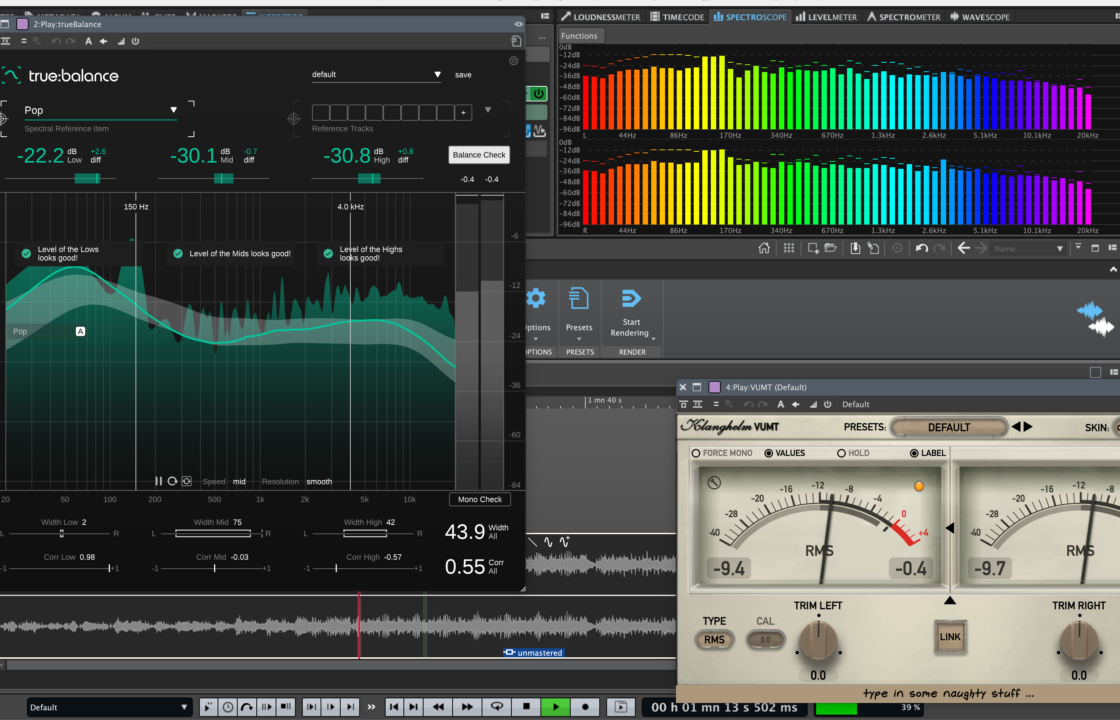Open the Options gear icon in the sidebar
The height and width of the screenshot is (720, 1120).
536,297
